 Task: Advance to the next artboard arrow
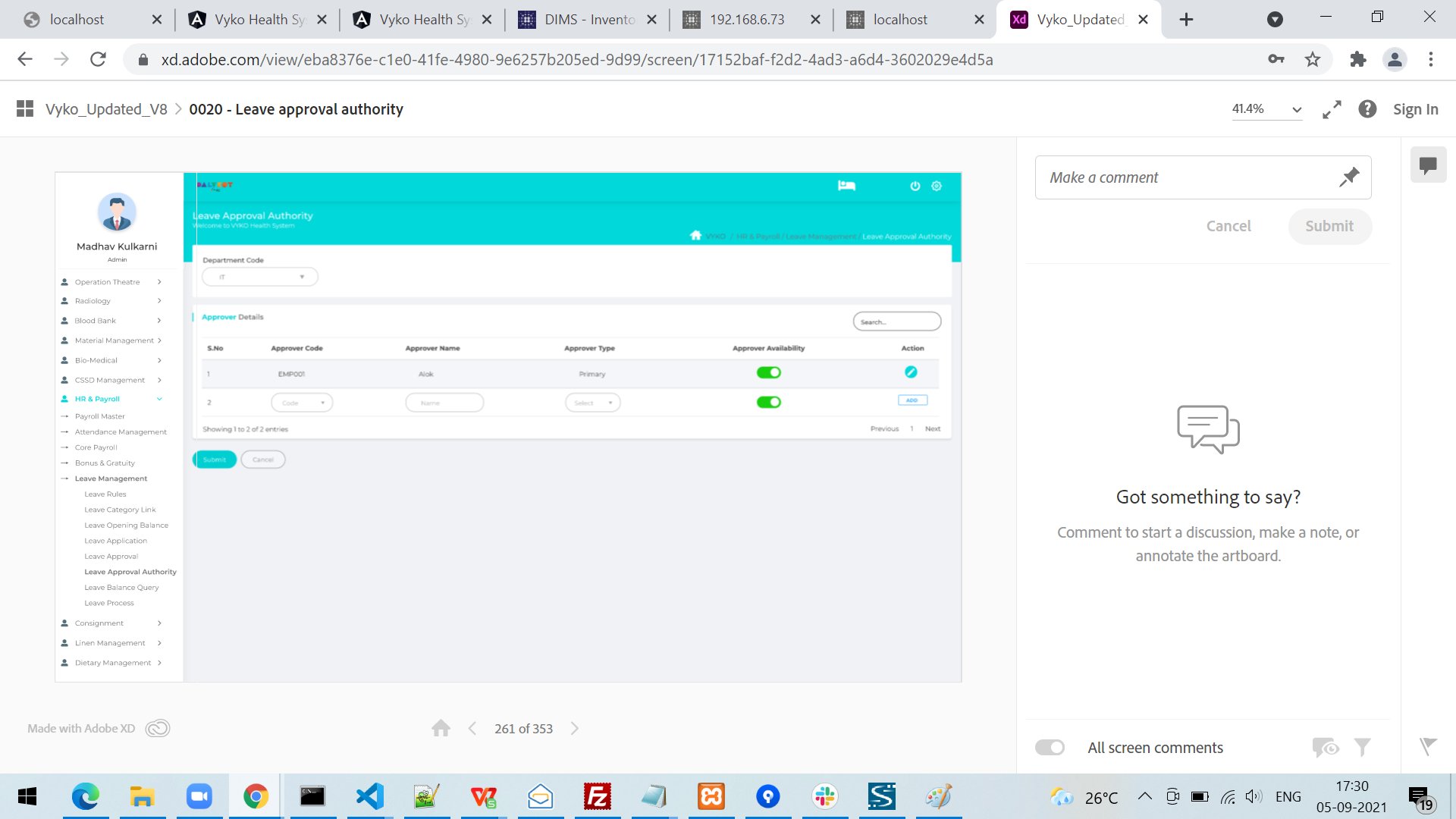[x=575, y=729]
